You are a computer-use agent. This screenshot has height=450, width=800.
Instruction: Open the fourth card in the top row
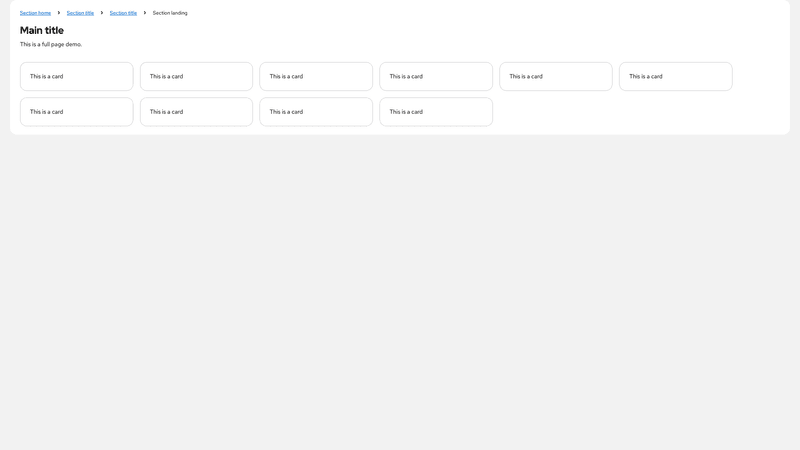436,76
